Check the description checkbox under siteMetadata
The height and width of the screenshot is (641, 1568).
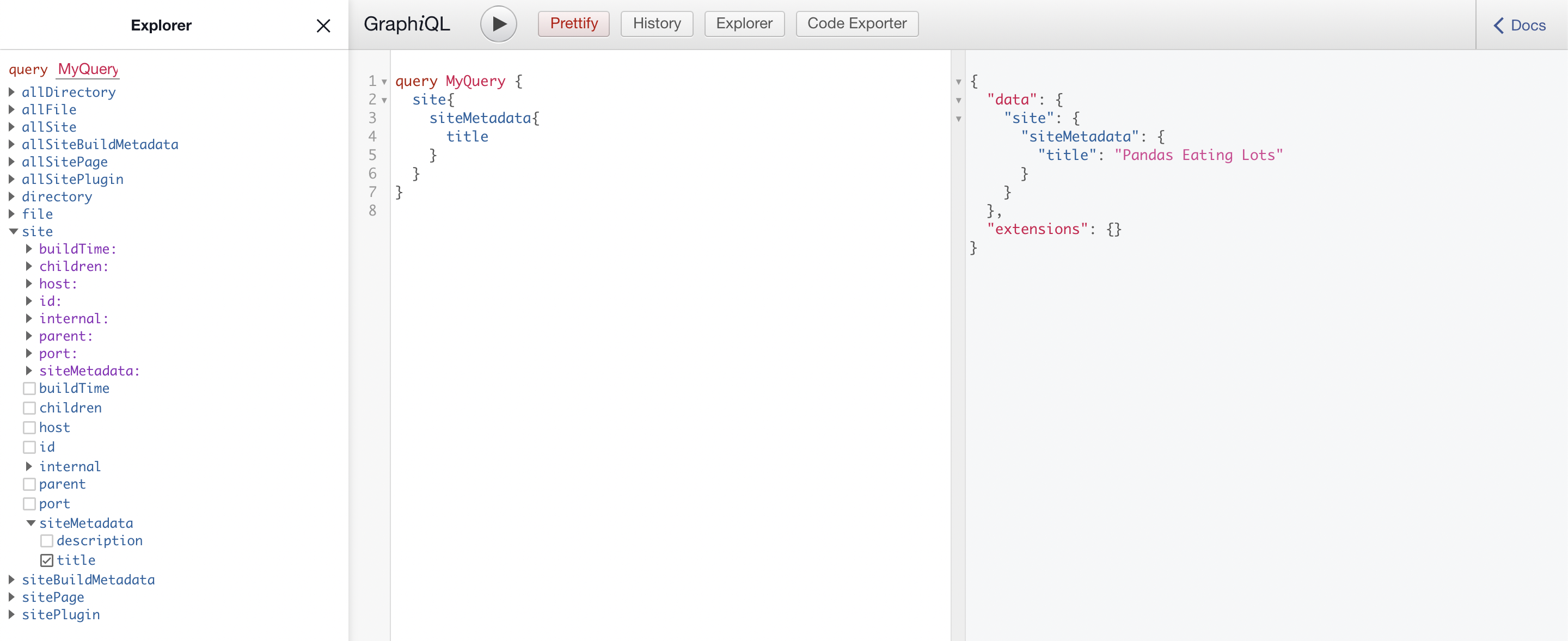pyautogui.click(x=46, y=540)
